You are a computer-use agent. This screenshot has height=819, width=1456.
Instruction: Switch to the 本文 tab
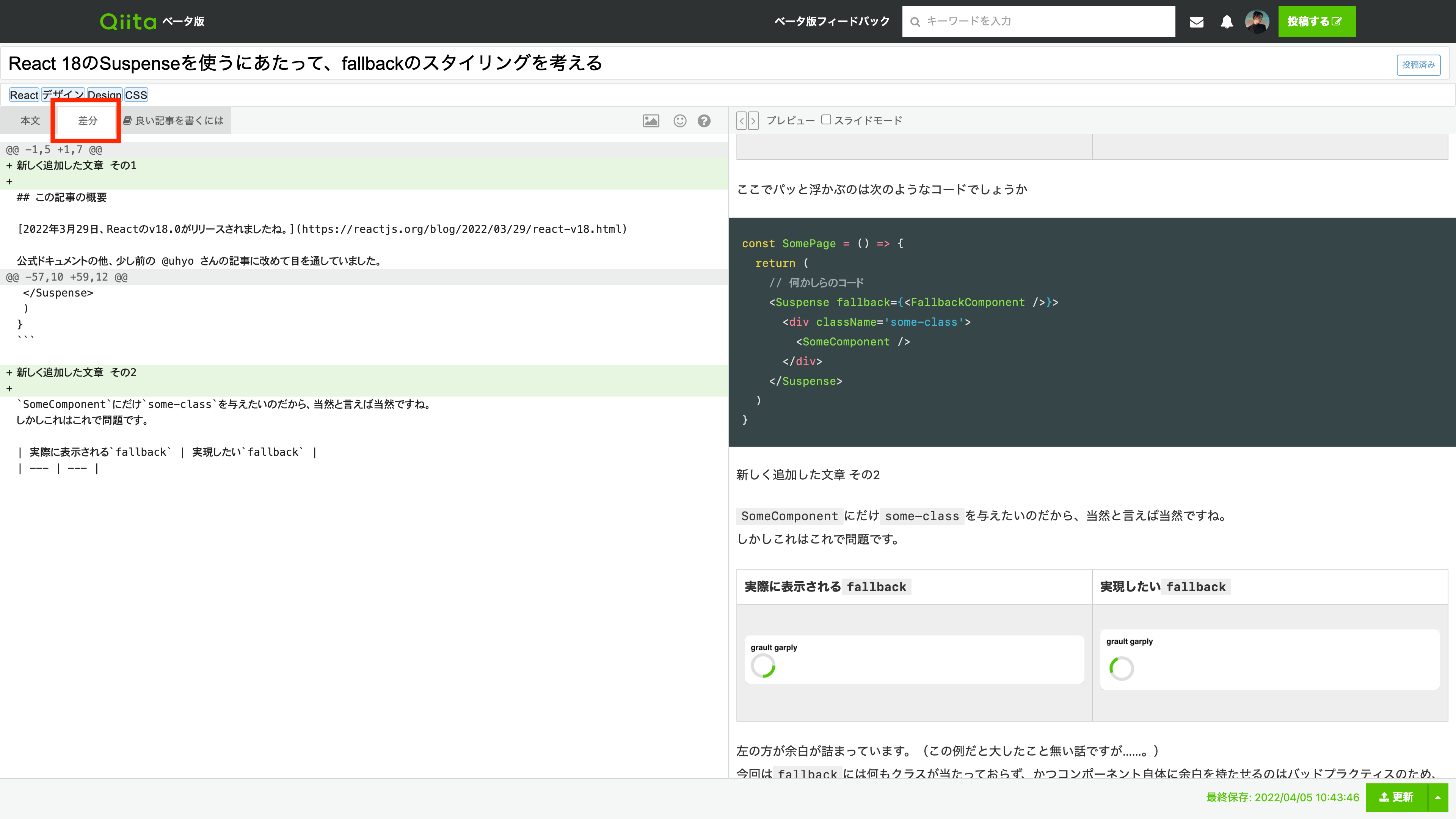pos(30,121)
